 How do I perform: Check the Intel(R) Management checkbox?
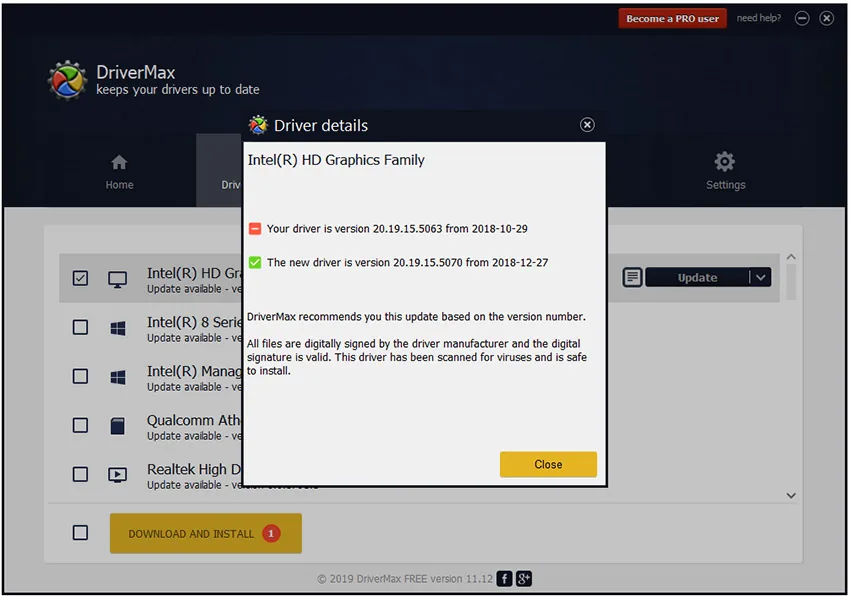(80, 376)
